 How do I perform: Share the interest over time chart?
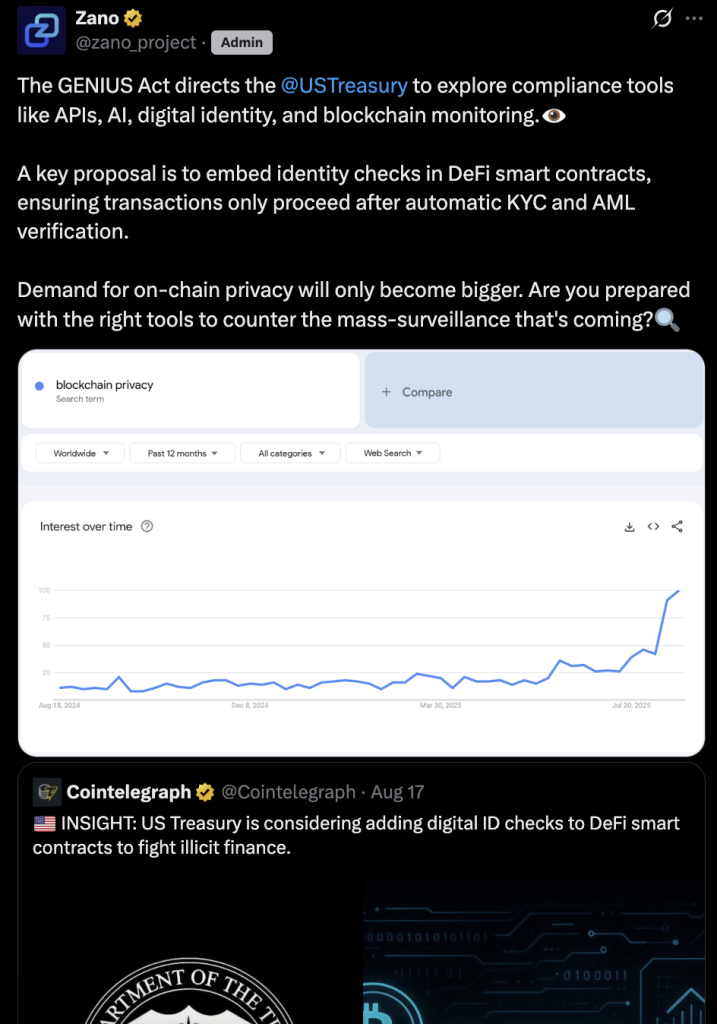(677, 526)
